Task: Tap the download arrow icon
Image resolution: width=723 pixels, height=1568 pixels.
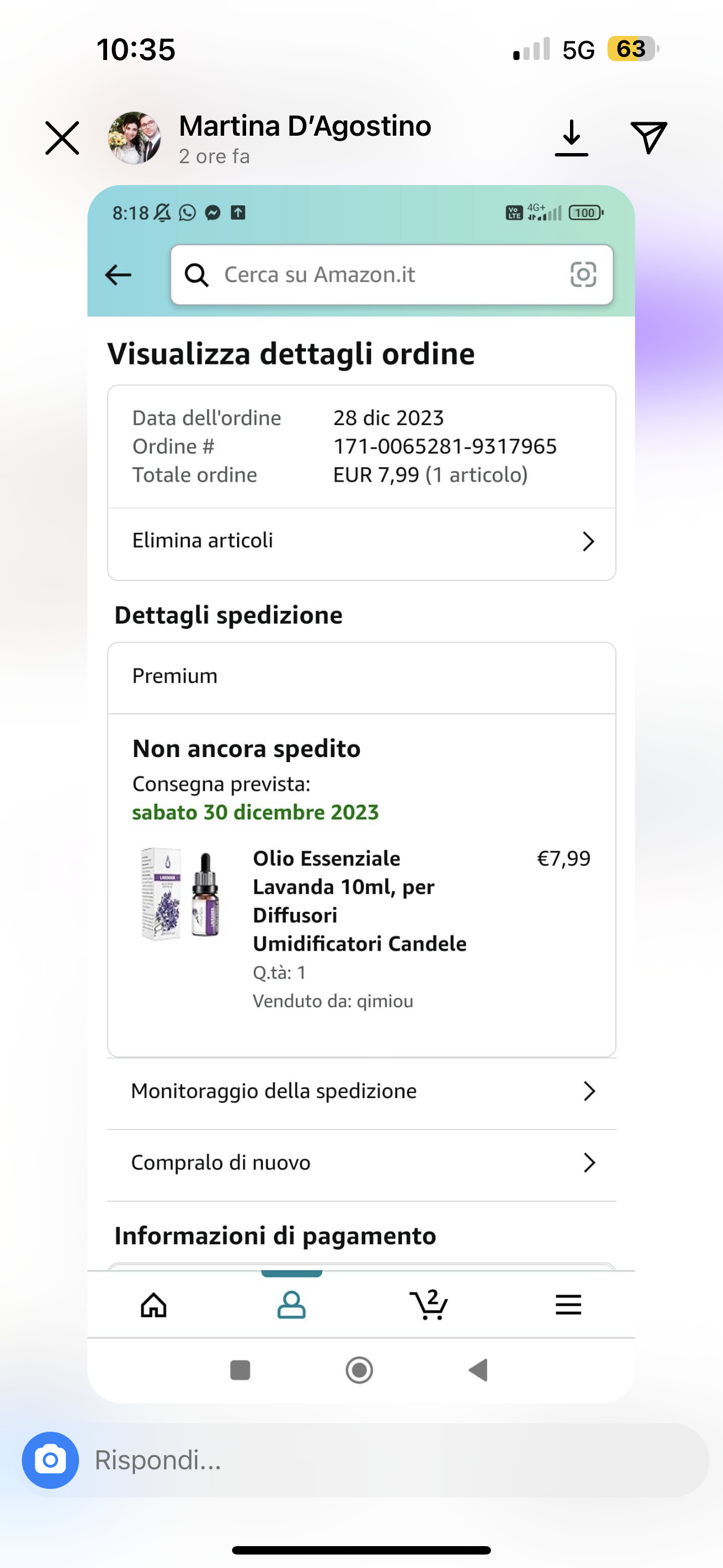Action: [x=571, y=137]
